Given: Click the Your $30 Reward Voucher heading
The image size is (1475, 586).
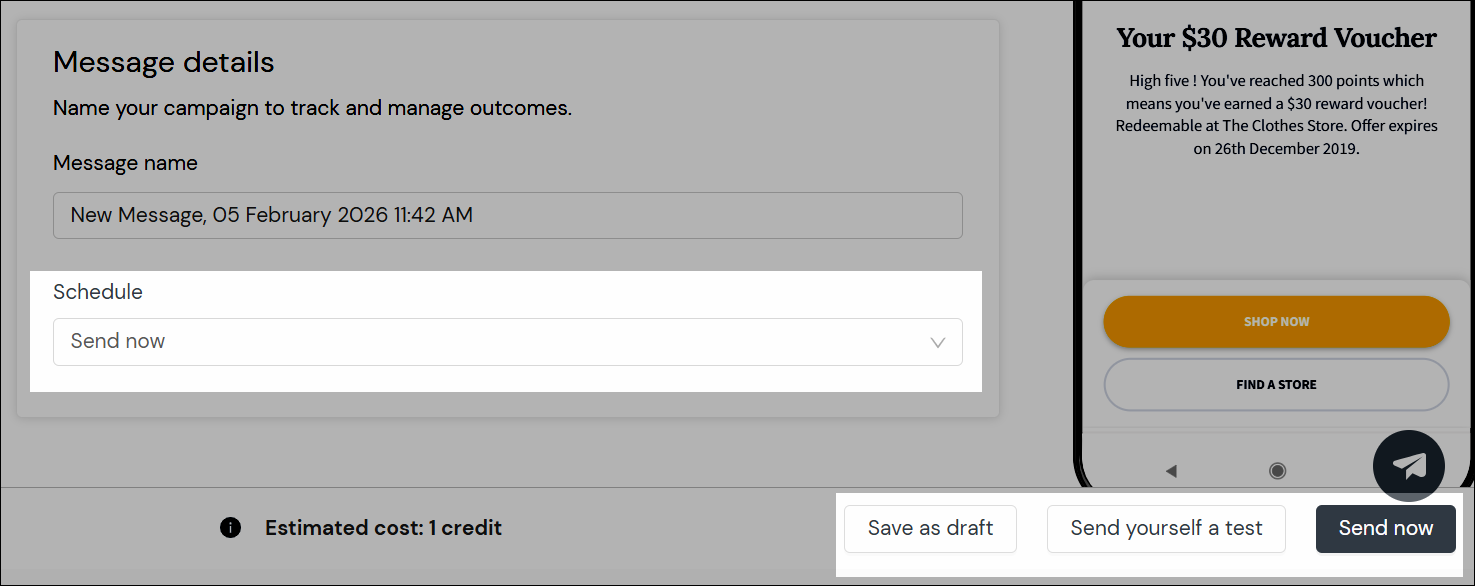Looking at the screenshot, I should pos(1277,38).
